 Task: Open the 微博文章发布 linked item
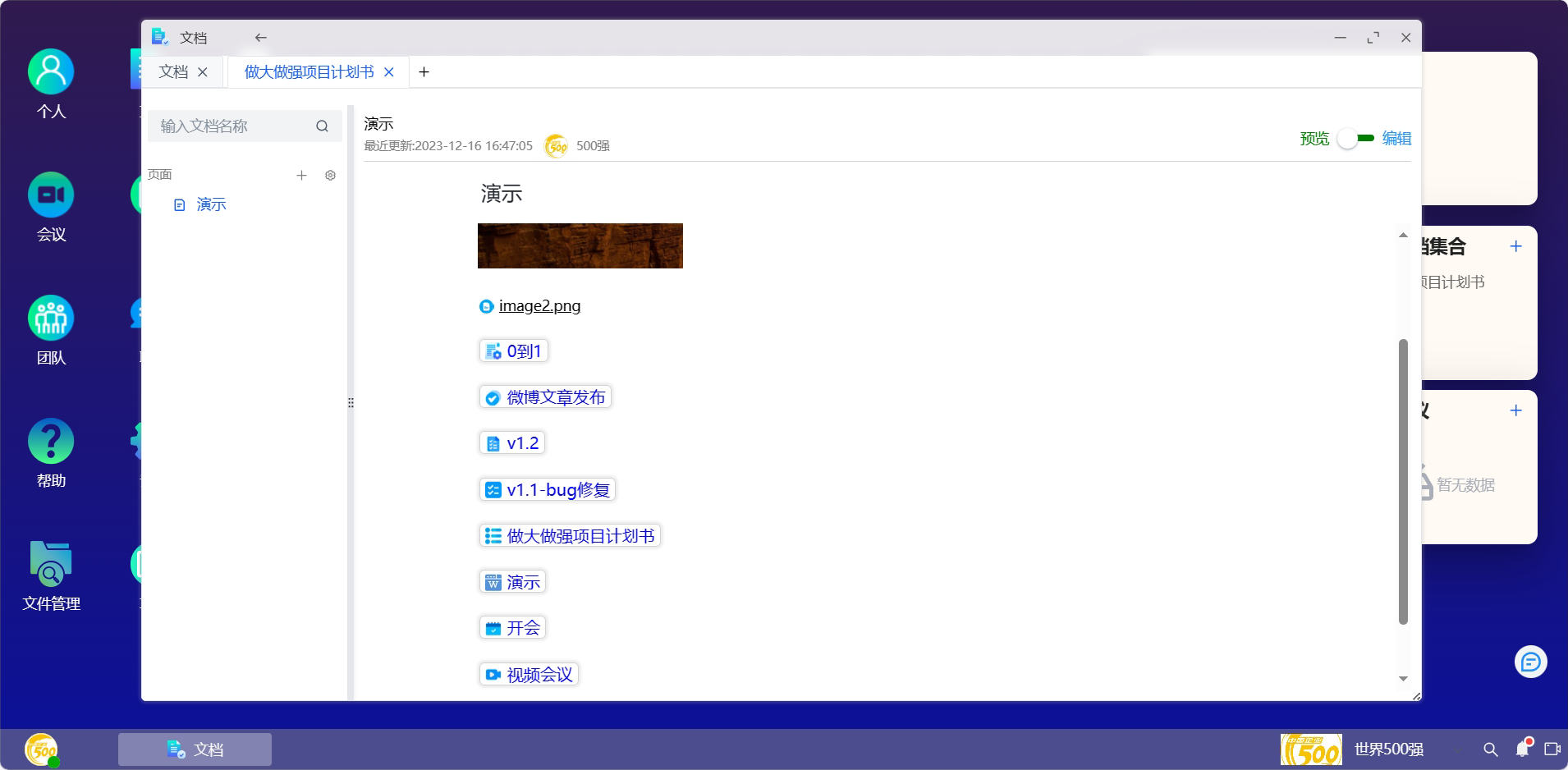tap(555, 398)
